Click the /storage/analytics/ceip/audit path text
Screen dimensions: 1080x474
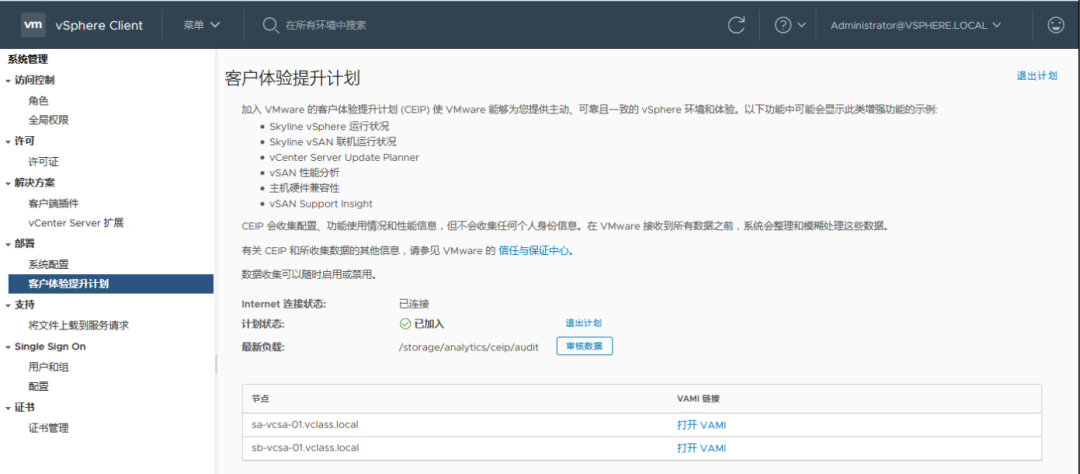click(468, 347)
